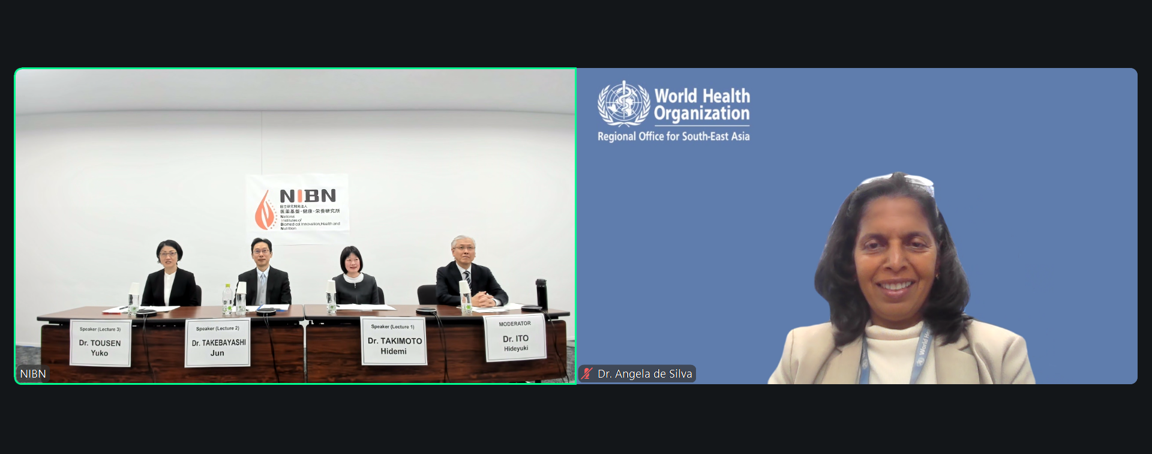Click the Dr. TAKEBAYASHI Jun name placard

coord(217,343)
